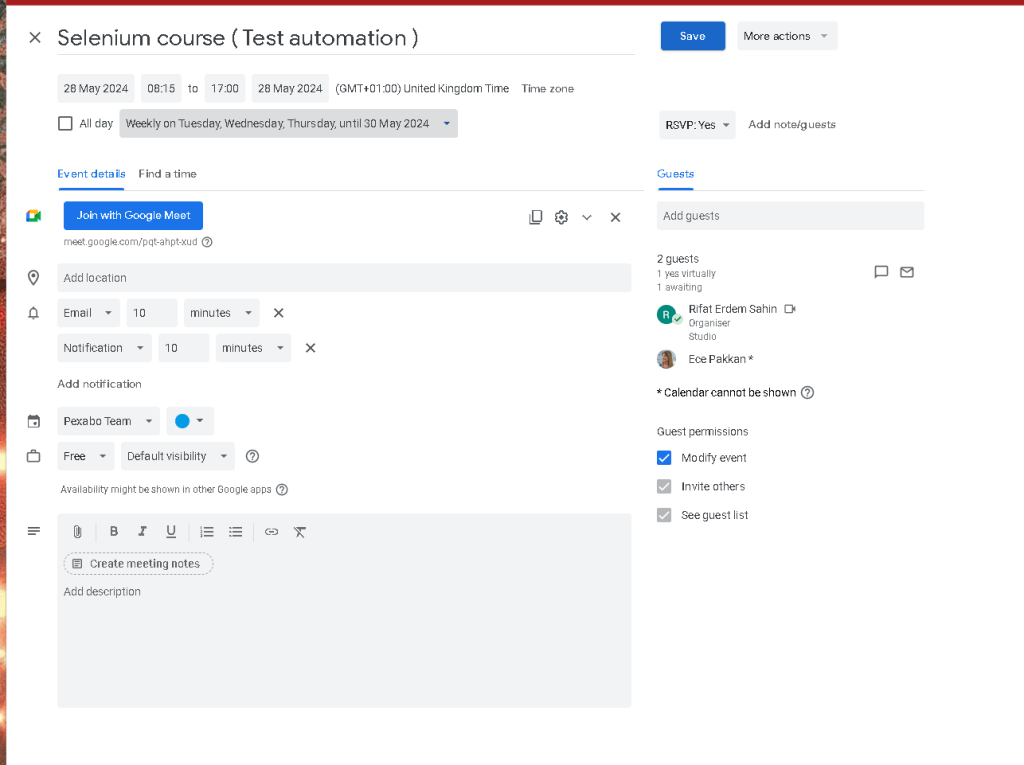Change the 17:00 end time
The width and height of the screenshot is (1024, 765).
tap(225, 88)
